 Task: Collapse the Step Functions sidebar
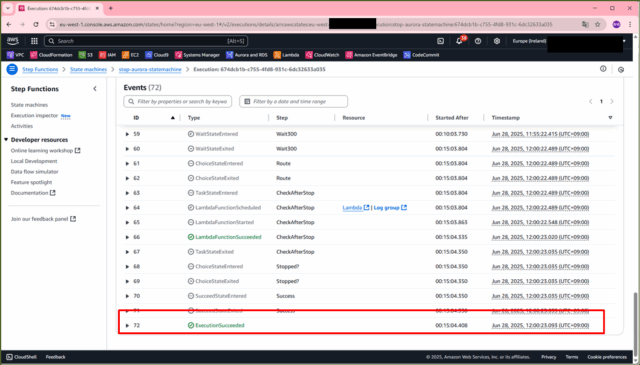[95, 89]
